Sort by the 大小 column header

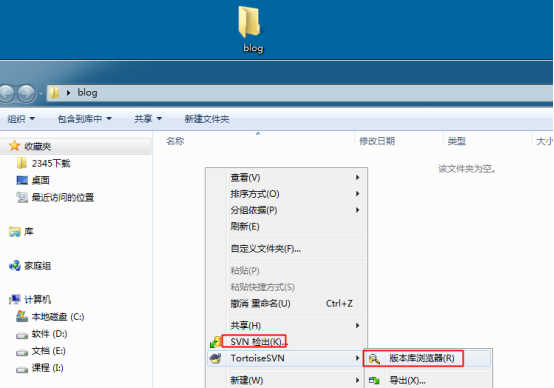(544, 141)
